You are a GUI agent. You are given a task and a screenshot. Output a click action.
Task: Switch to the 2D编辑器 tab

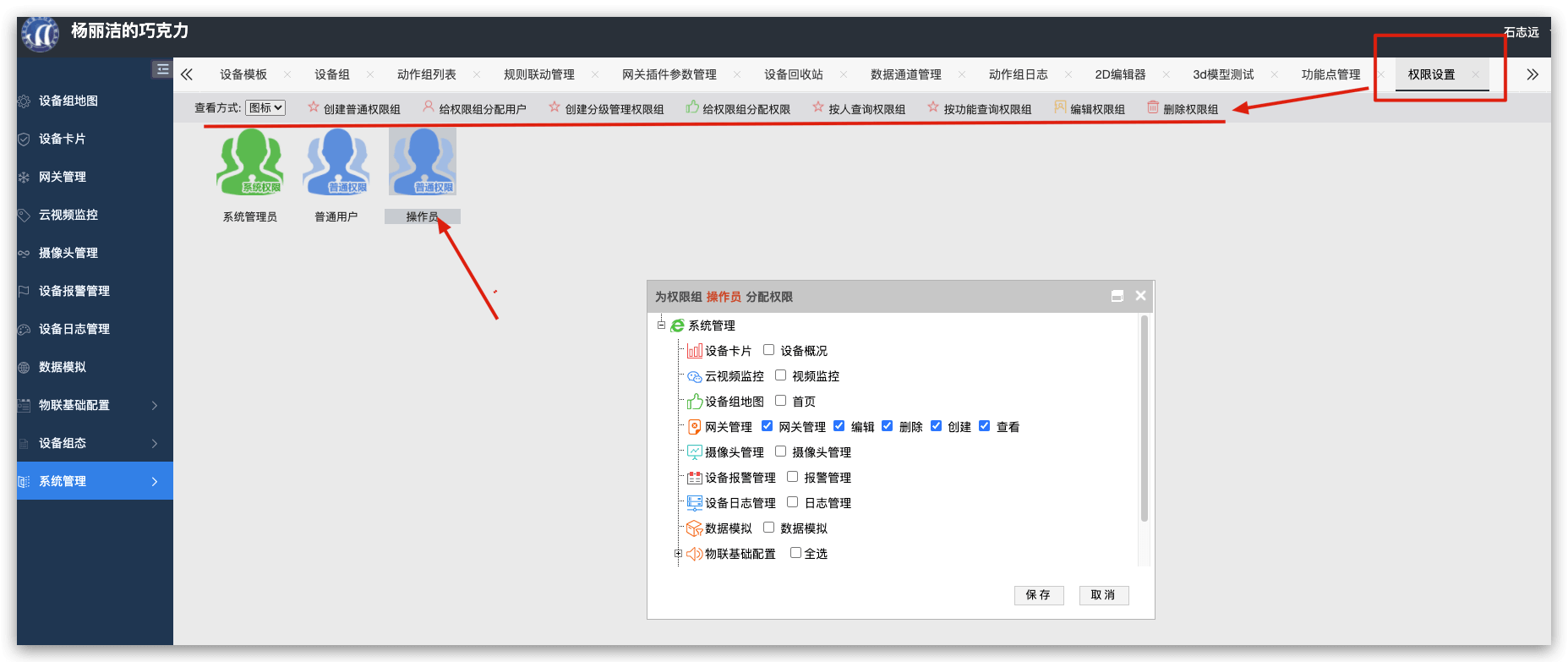click(x=1120, y=74)
